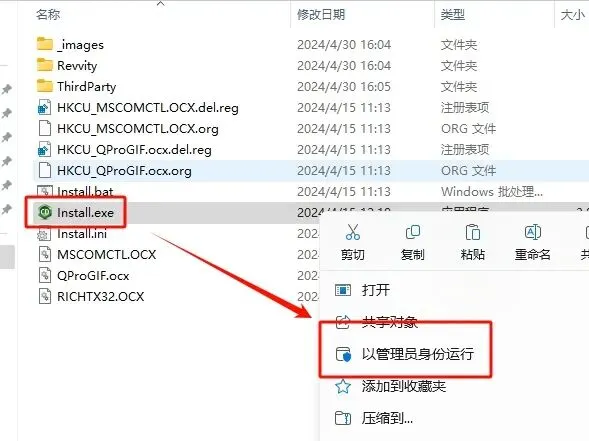The image size is (589, 441).
Task: Choose 打开 from the context menu
Action: [x=376, y=290]
